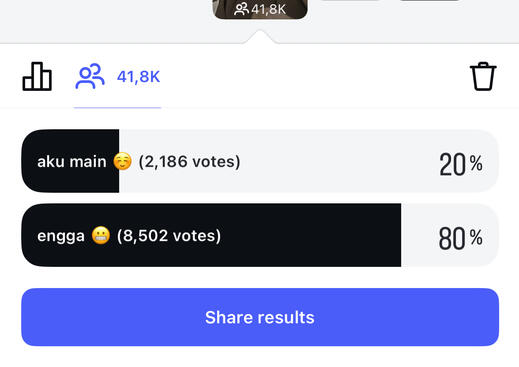Tap the grimacing emoji in second option
Viewport: 519px width, 367px height.
(101, 235)
